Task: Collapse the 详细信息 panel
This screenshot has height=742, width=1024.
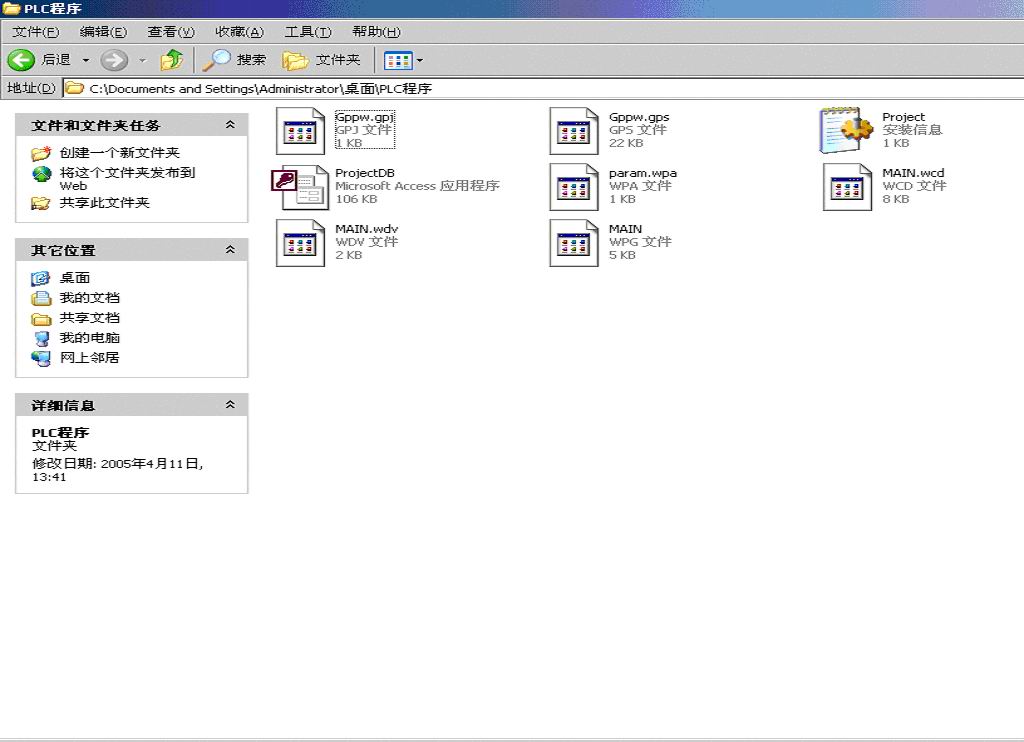Action: [x=230, y=405]
